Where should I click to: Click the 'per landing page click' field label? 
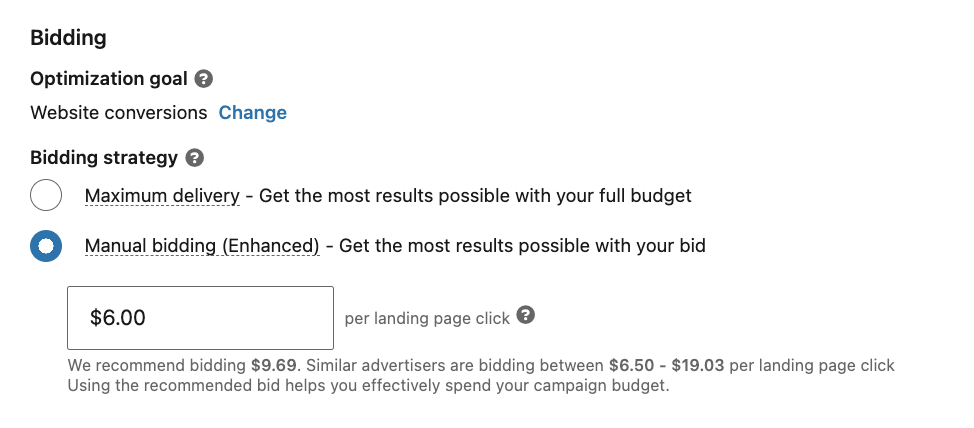coord(427,319)
